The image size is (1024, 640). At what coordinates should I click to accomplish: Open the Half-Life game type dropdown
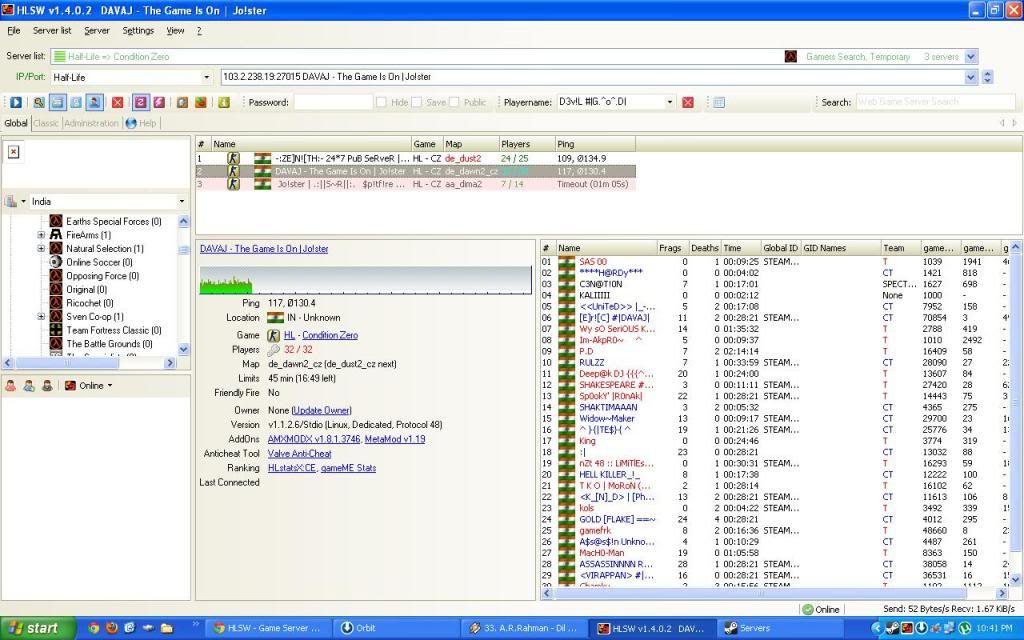click(207, 77)
